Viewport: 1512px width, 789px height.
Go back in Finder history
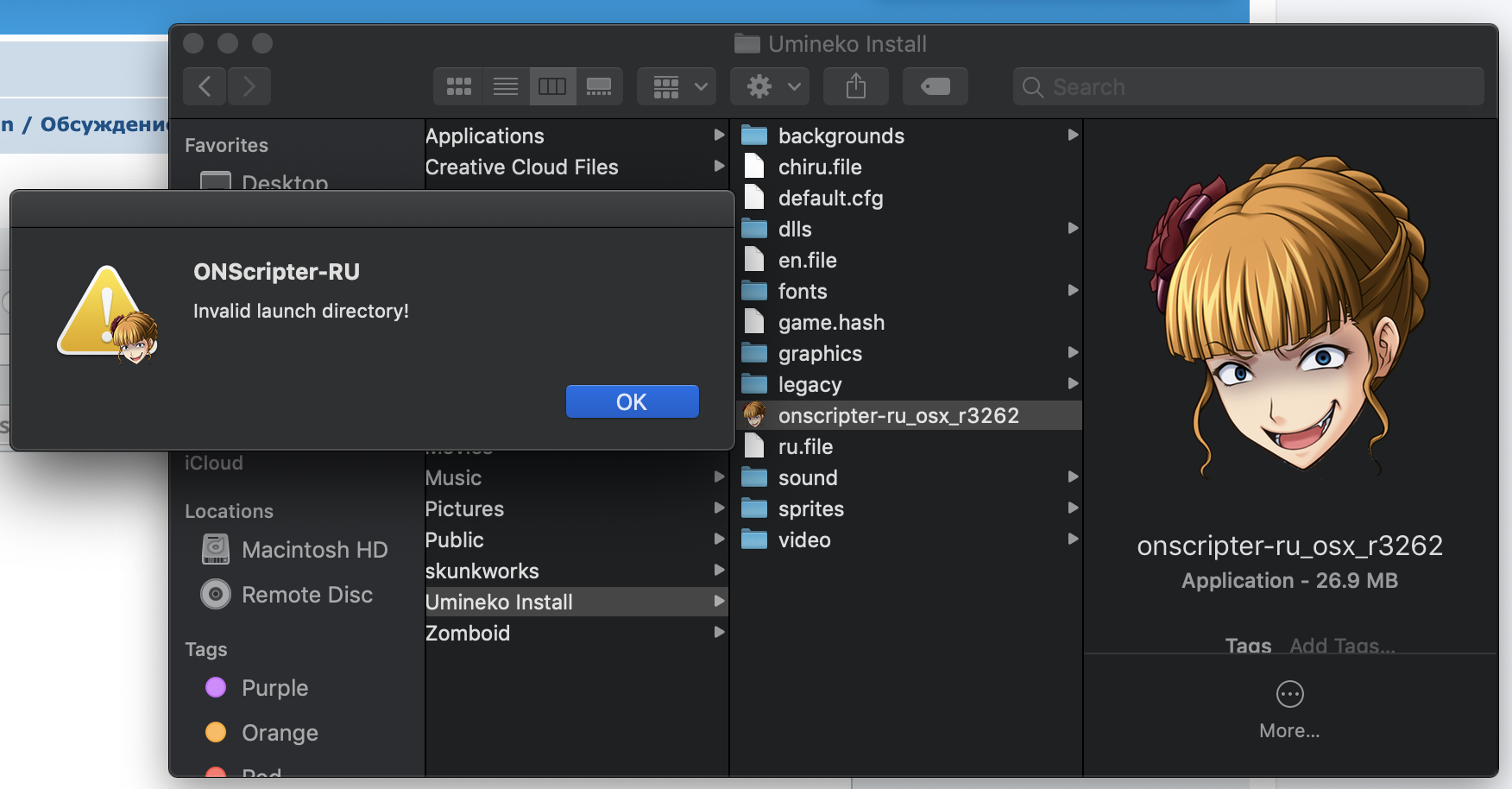click(205, 86)
